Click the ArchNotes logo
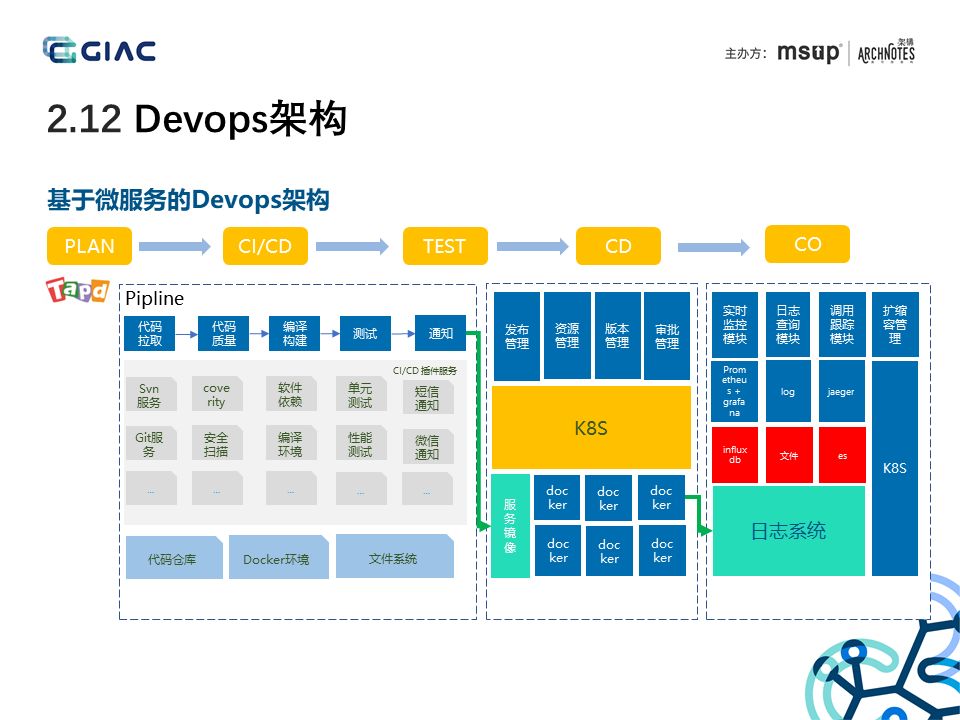The image size is (960, 720). [886, 52]
